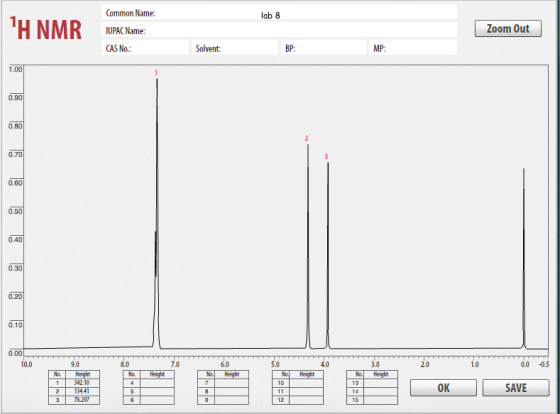Click empty Height cell for peak 12
The image size is (560, 414).
click(x=306, y=400)
